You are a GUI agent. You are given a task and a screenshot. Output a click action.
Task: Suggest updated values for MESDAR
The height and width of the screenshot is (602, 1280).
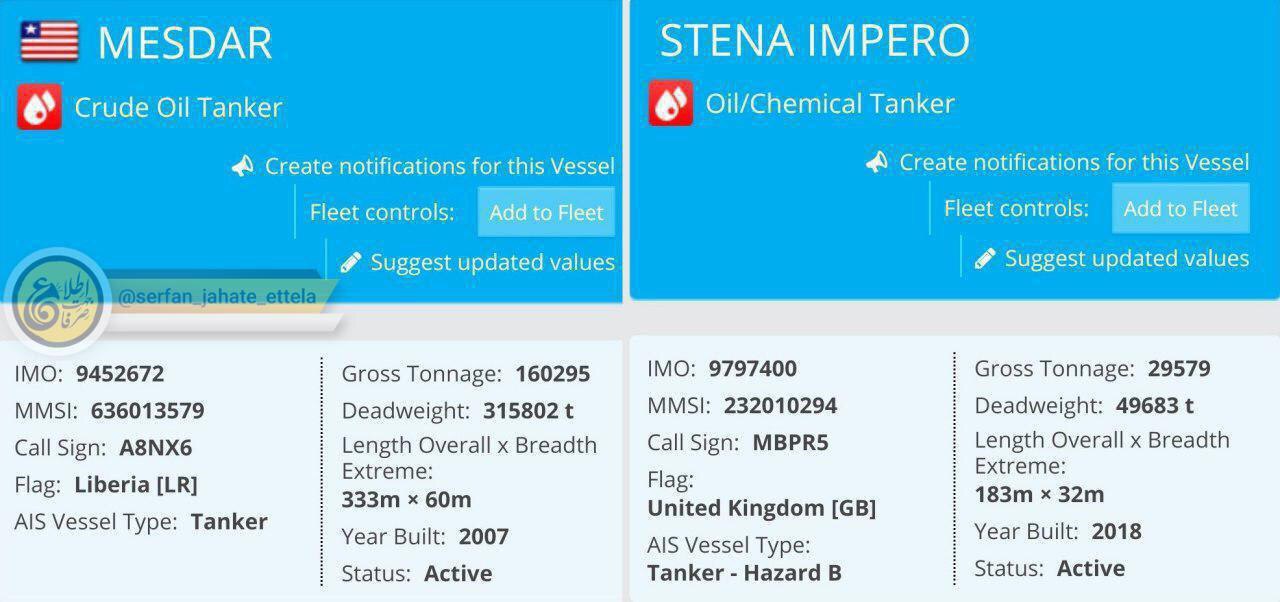pos(492,262)
